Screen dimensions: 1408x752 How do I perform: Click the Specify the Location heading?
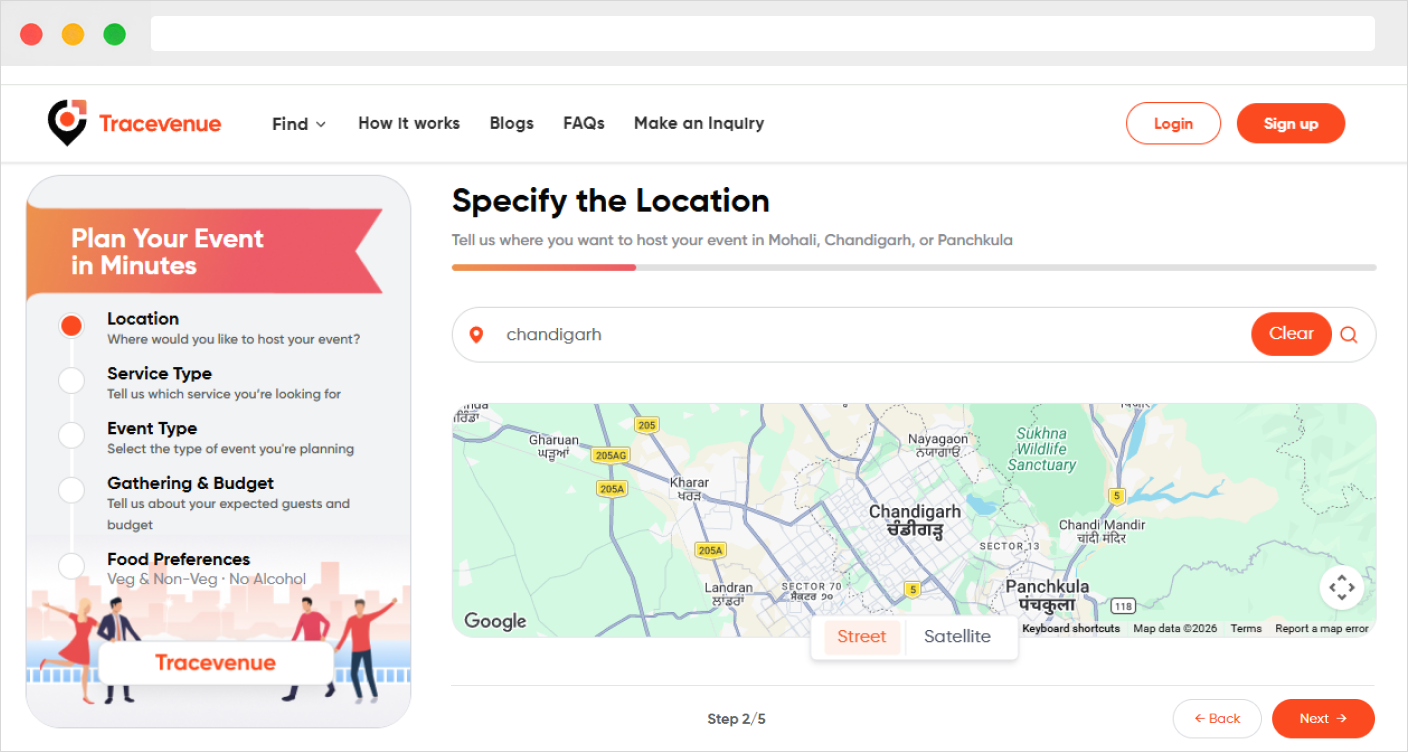point(611,201)
